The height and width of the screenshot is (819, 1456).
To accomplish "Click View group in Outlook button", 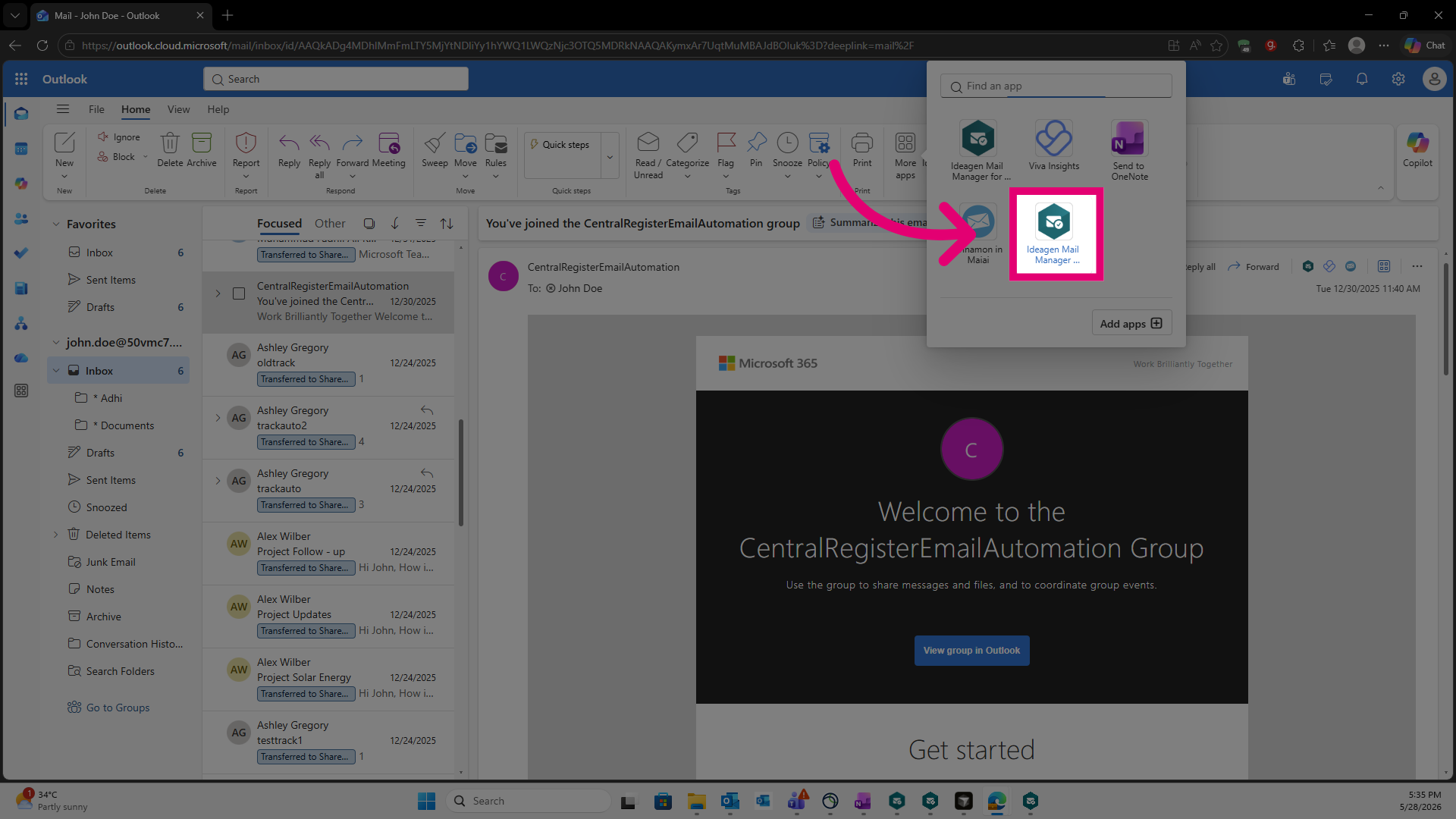I will pos(971,651).
